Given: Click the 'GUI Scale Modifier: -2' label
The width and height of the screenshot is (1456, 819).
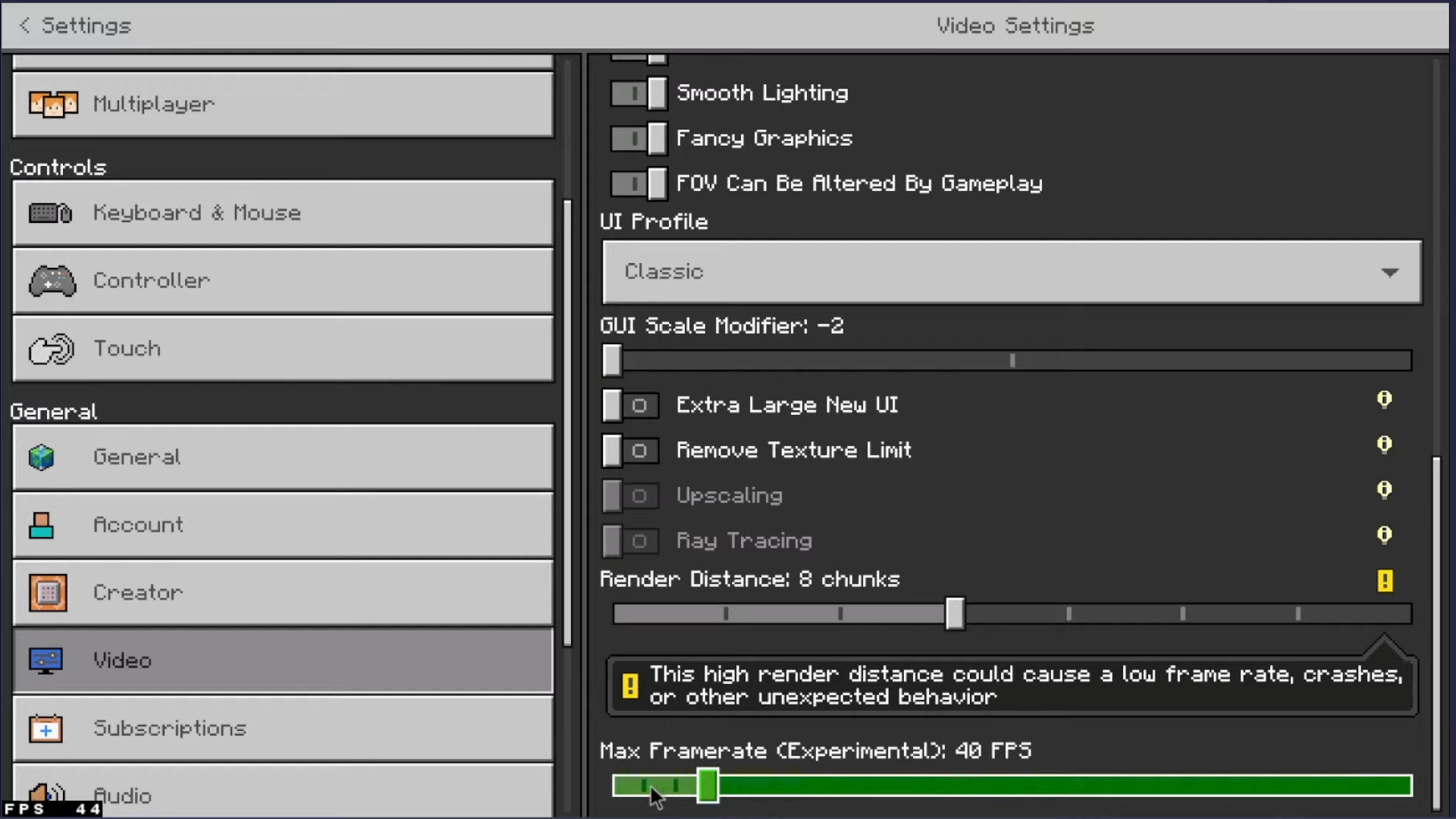Looking at the screenshot, I should click(721, 326).
